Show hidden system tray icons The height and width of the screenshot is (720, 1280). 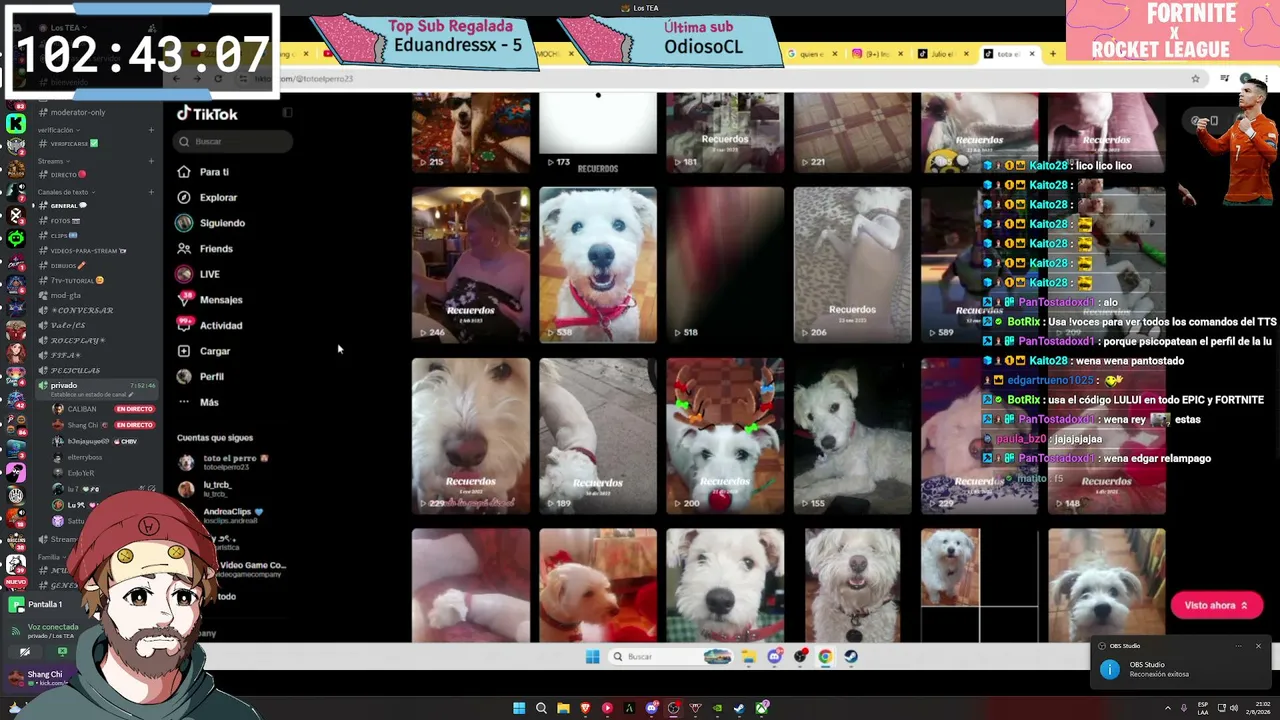pos(1168,708)
